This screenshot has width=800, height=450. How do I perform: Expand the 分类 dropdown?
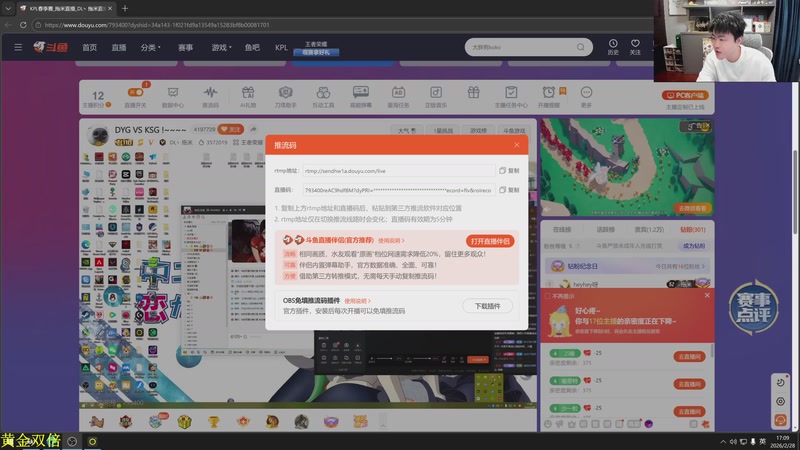(x=151, y=47)
